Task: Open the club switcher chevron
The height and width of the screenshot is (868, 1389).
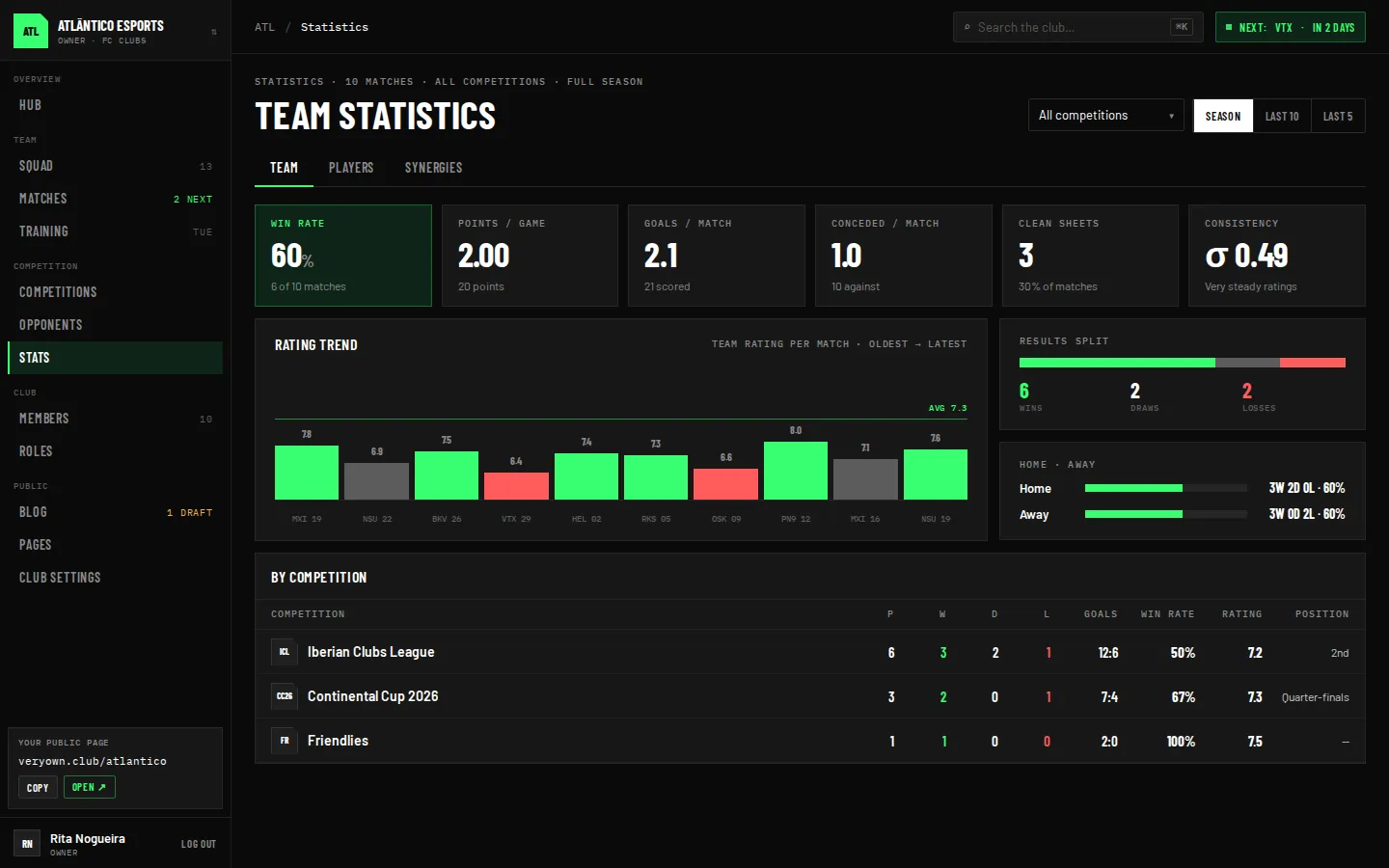Action: 213,32
